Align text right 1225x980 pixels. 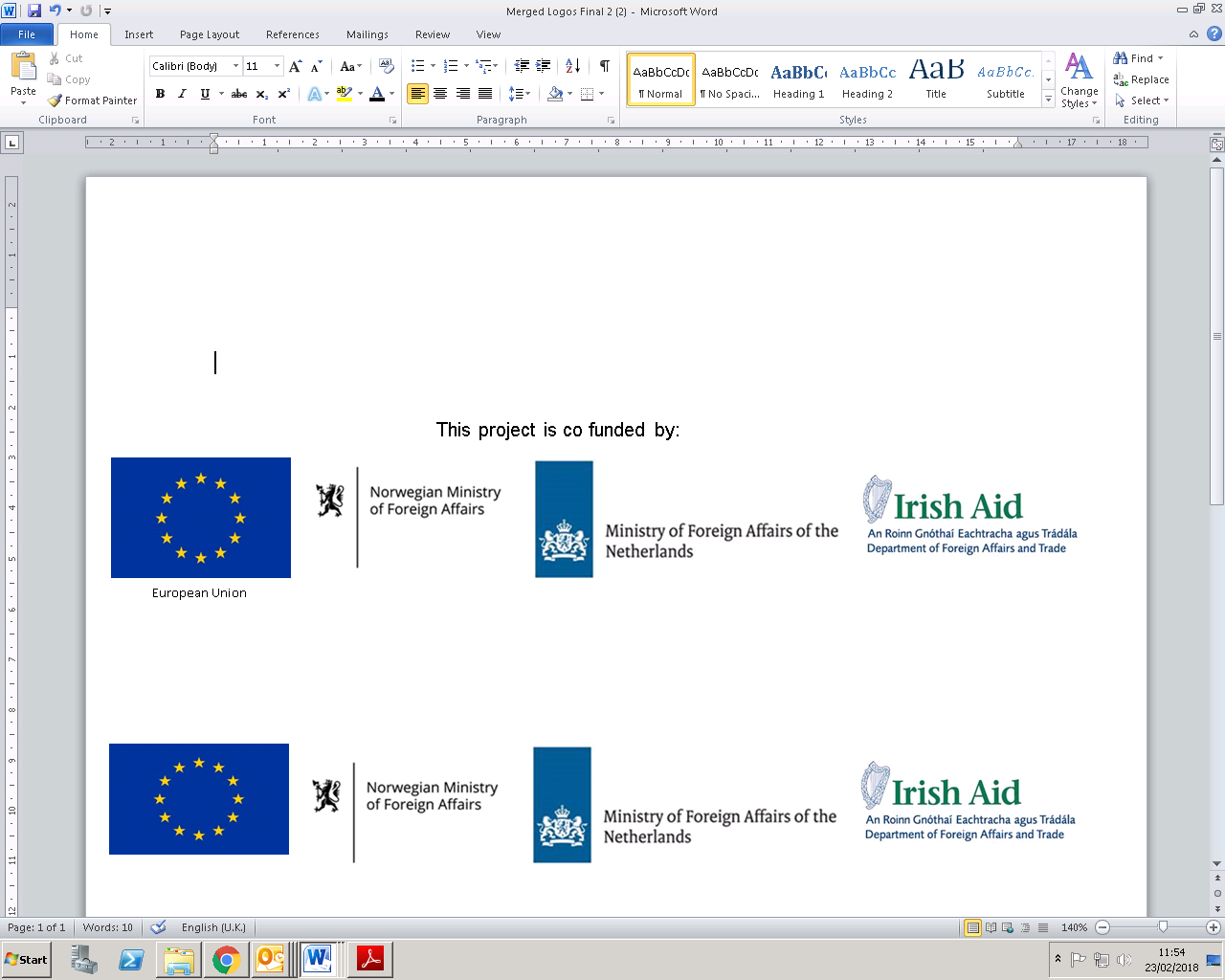(463, 94)
